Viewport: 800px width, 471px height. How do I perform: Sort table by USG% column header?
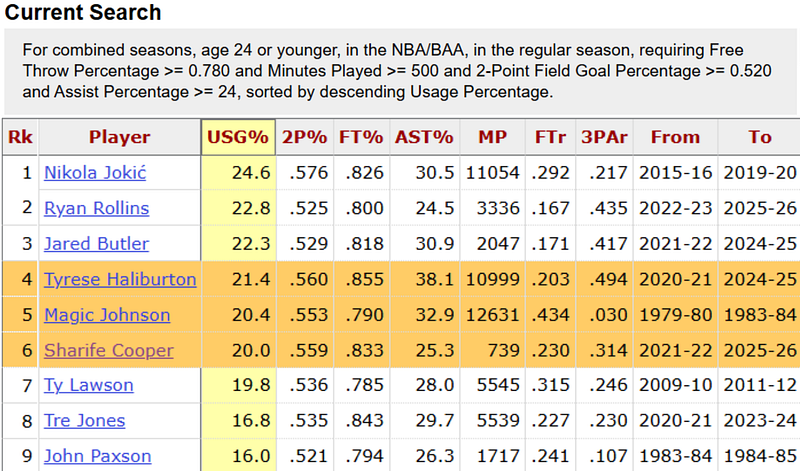(238, 137)
